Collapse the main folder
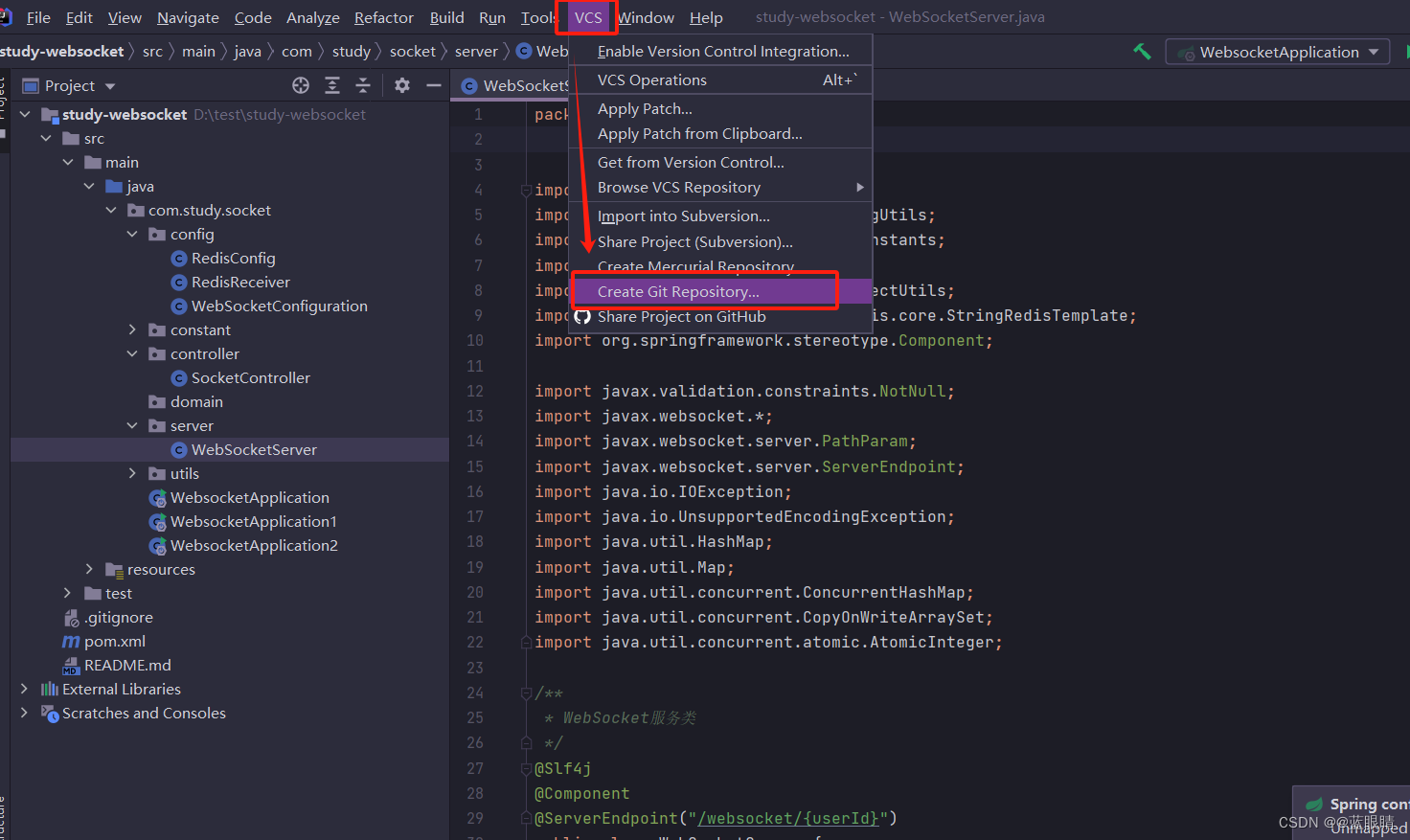Screen dimensions: 1410x840 (68, 162)
